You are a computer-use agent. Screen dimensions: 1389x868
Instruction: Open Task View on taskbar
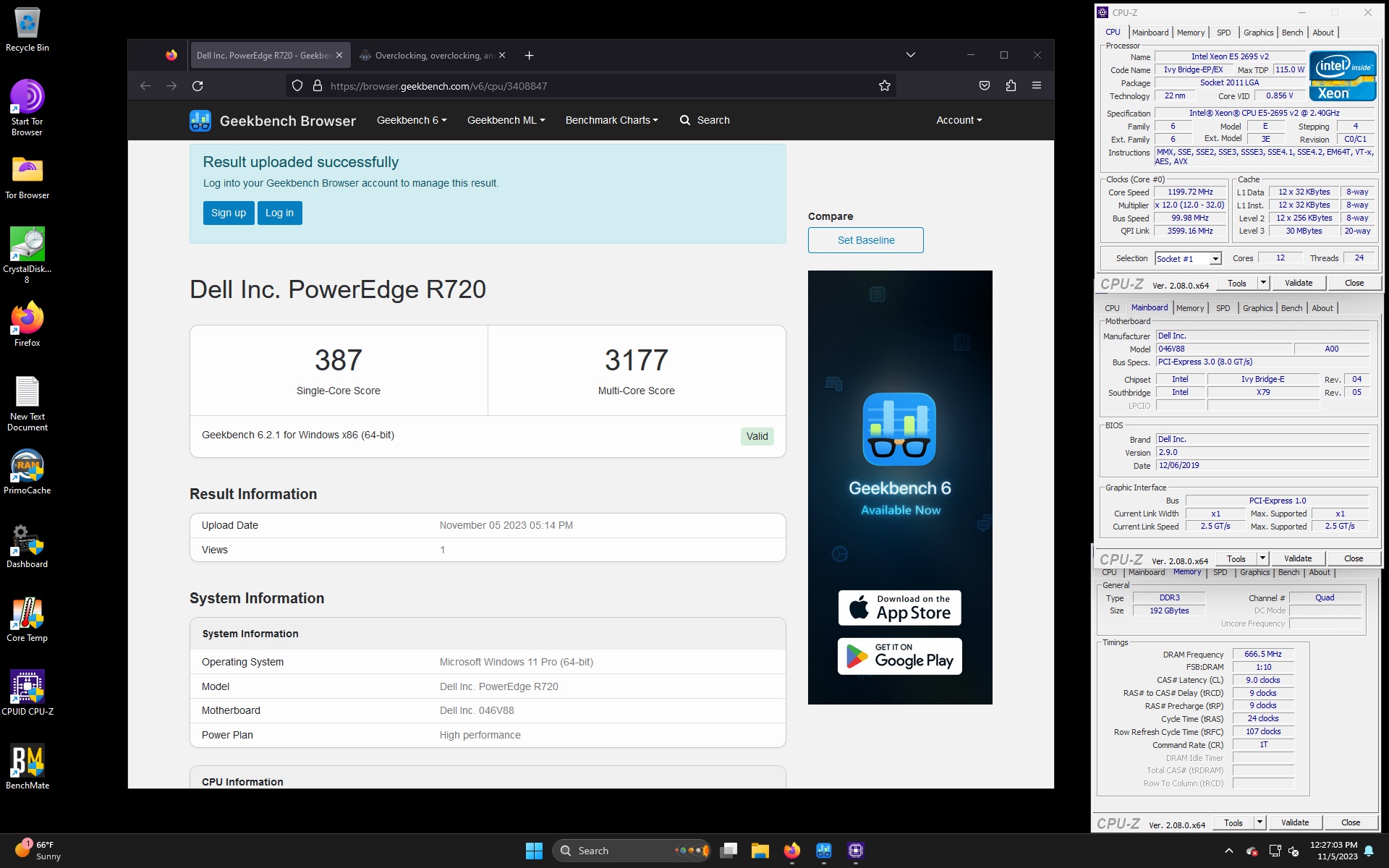729,851
